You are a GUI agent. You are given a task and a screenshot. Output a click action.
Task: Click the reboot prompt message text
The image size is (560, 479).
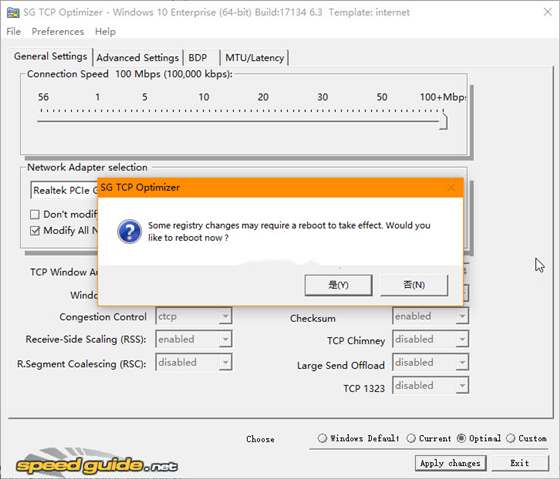289,231
